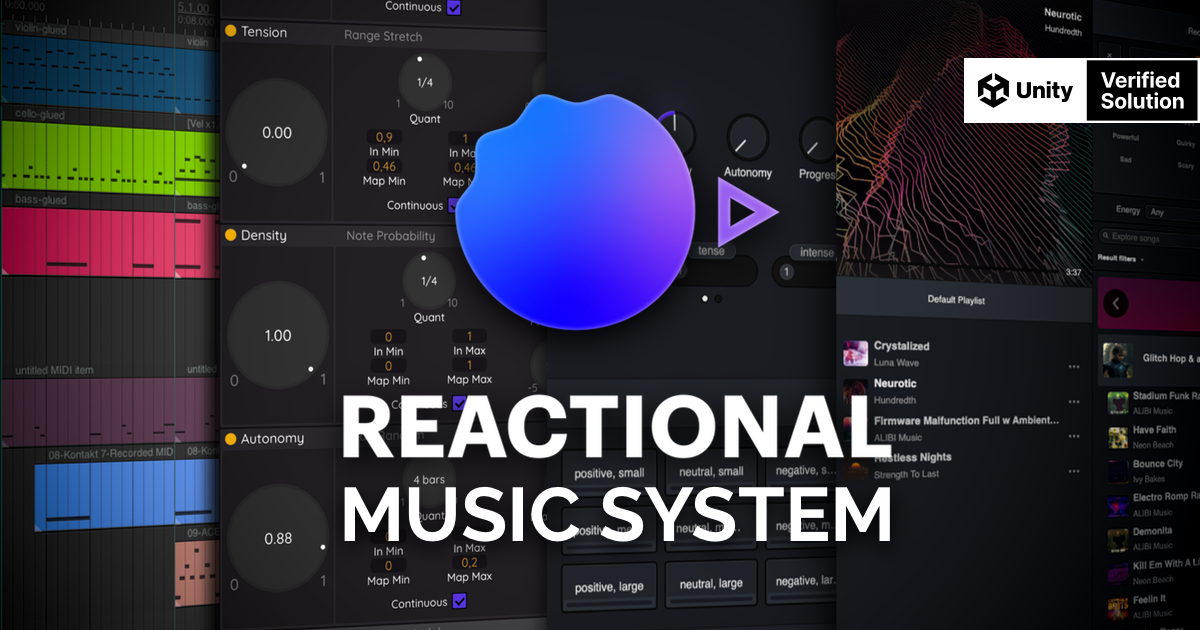Open more options for Restless Nights
Screen dimensions: 1200x630
[x=1074, y=471]
